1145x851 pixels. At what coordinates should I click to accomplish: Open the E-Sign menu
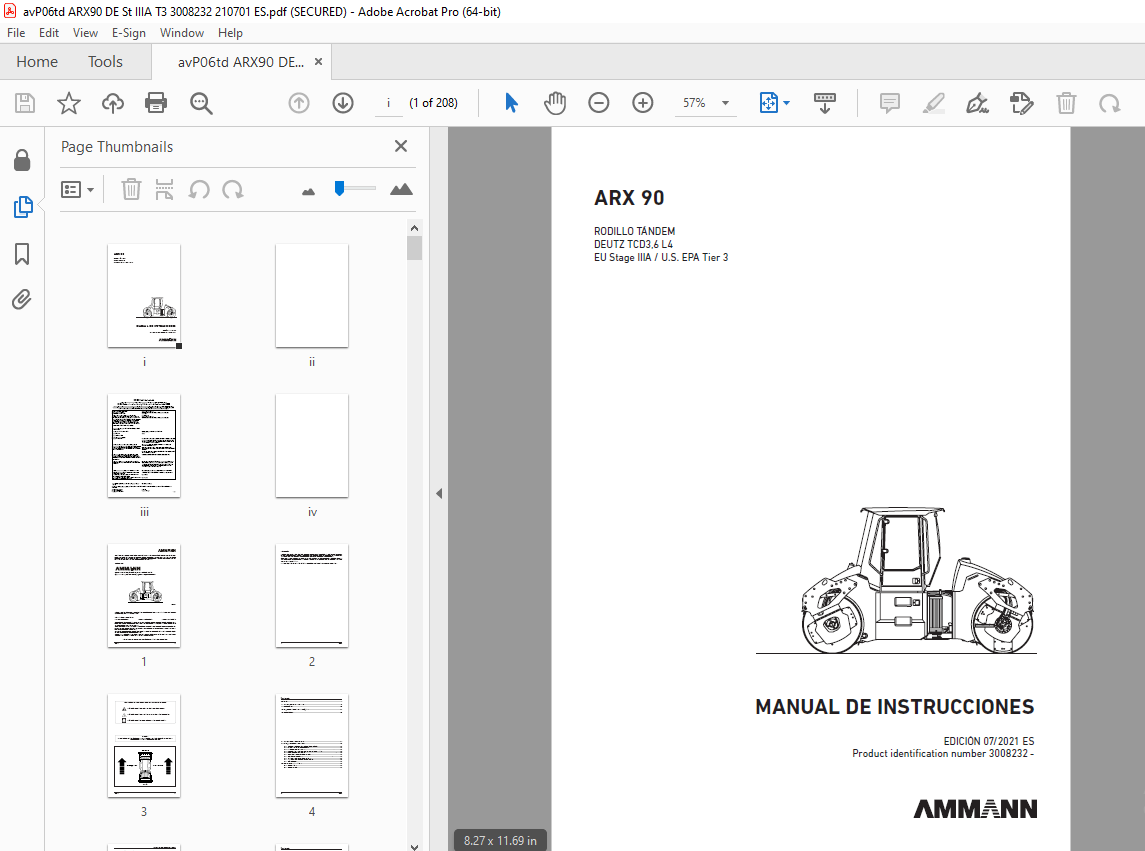(129, 33)
